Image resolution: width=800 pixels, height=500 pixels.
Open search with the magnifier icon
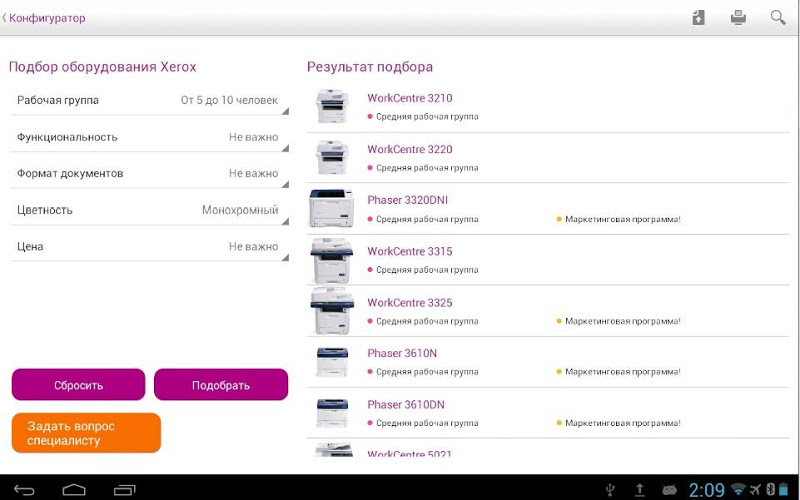[778, 18]
